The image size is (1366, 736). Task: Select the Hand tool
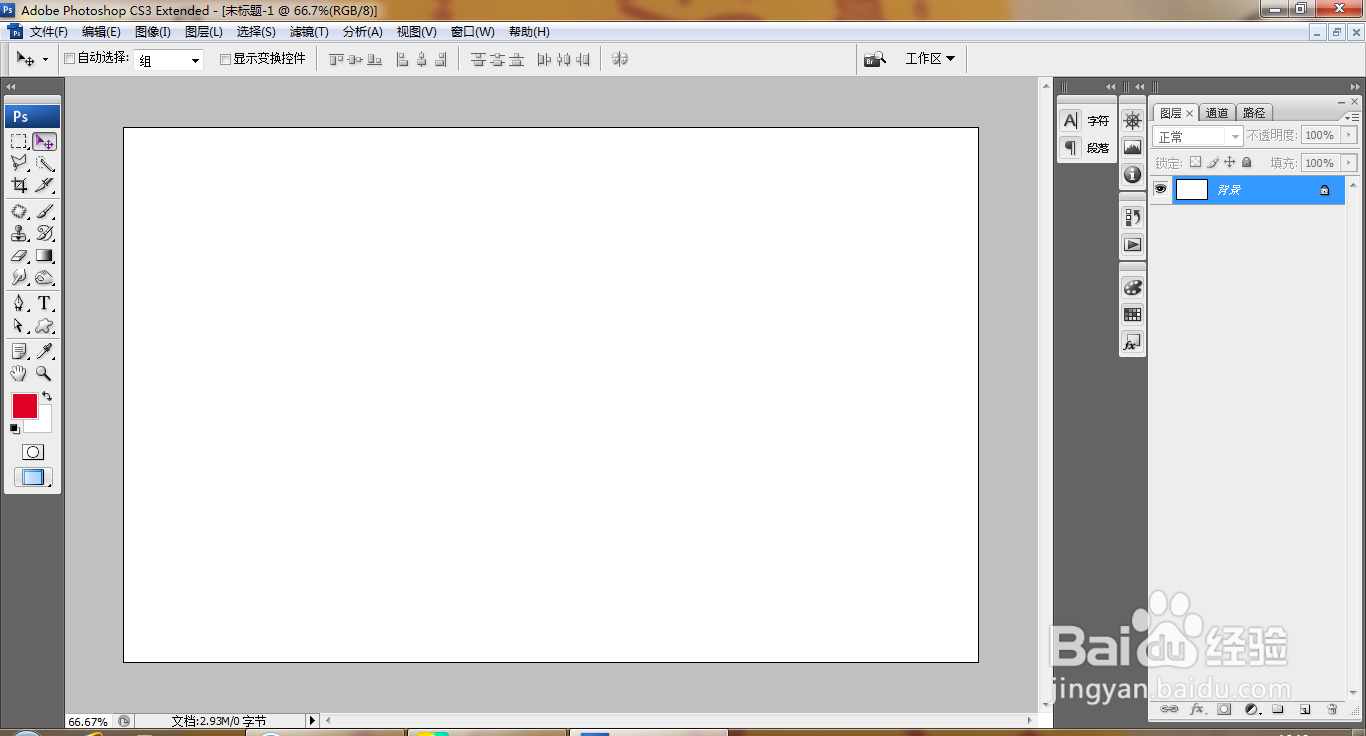pos(19,373)
